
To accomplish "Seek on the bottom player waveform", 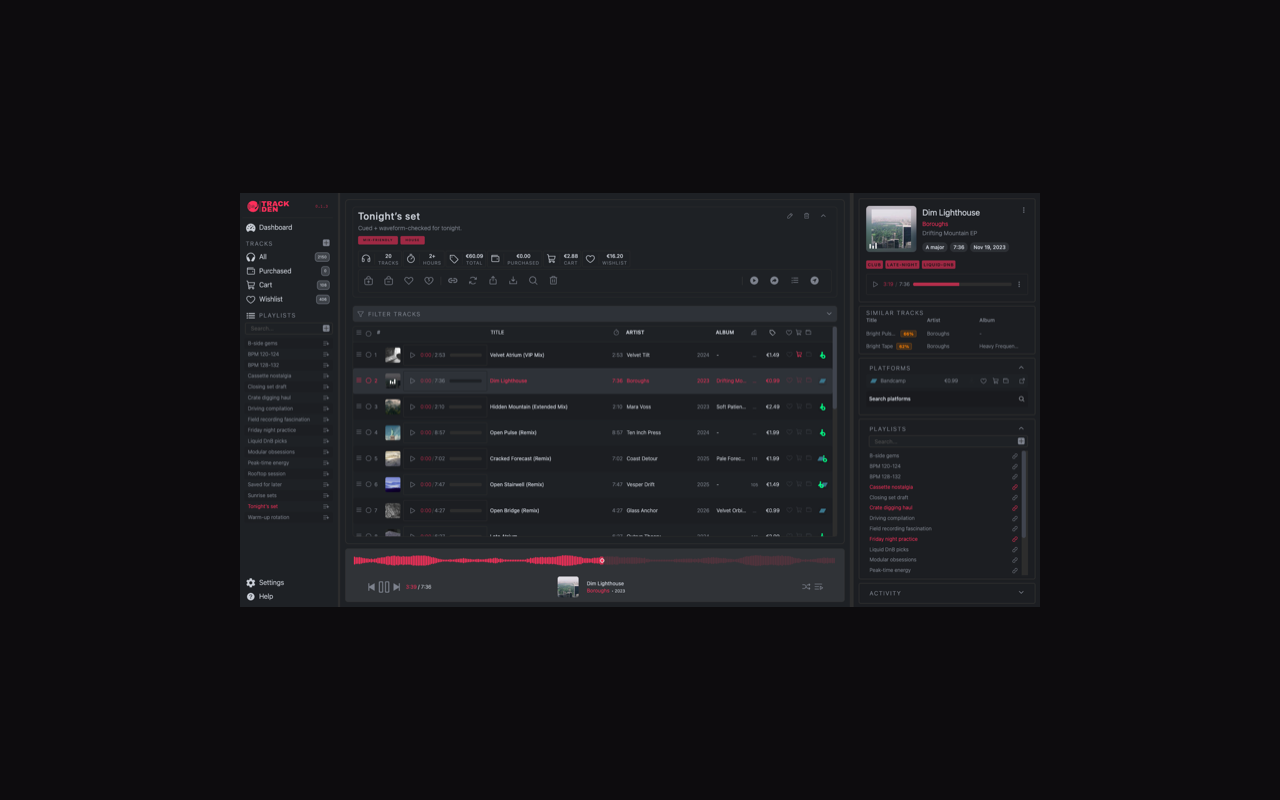I will [594, 561].
